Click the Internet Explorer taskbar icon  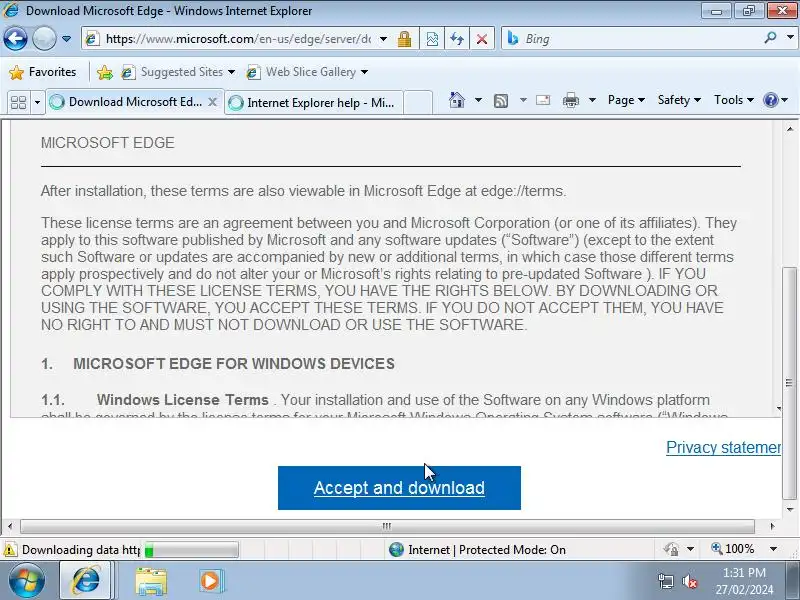[x=86, y=581]
